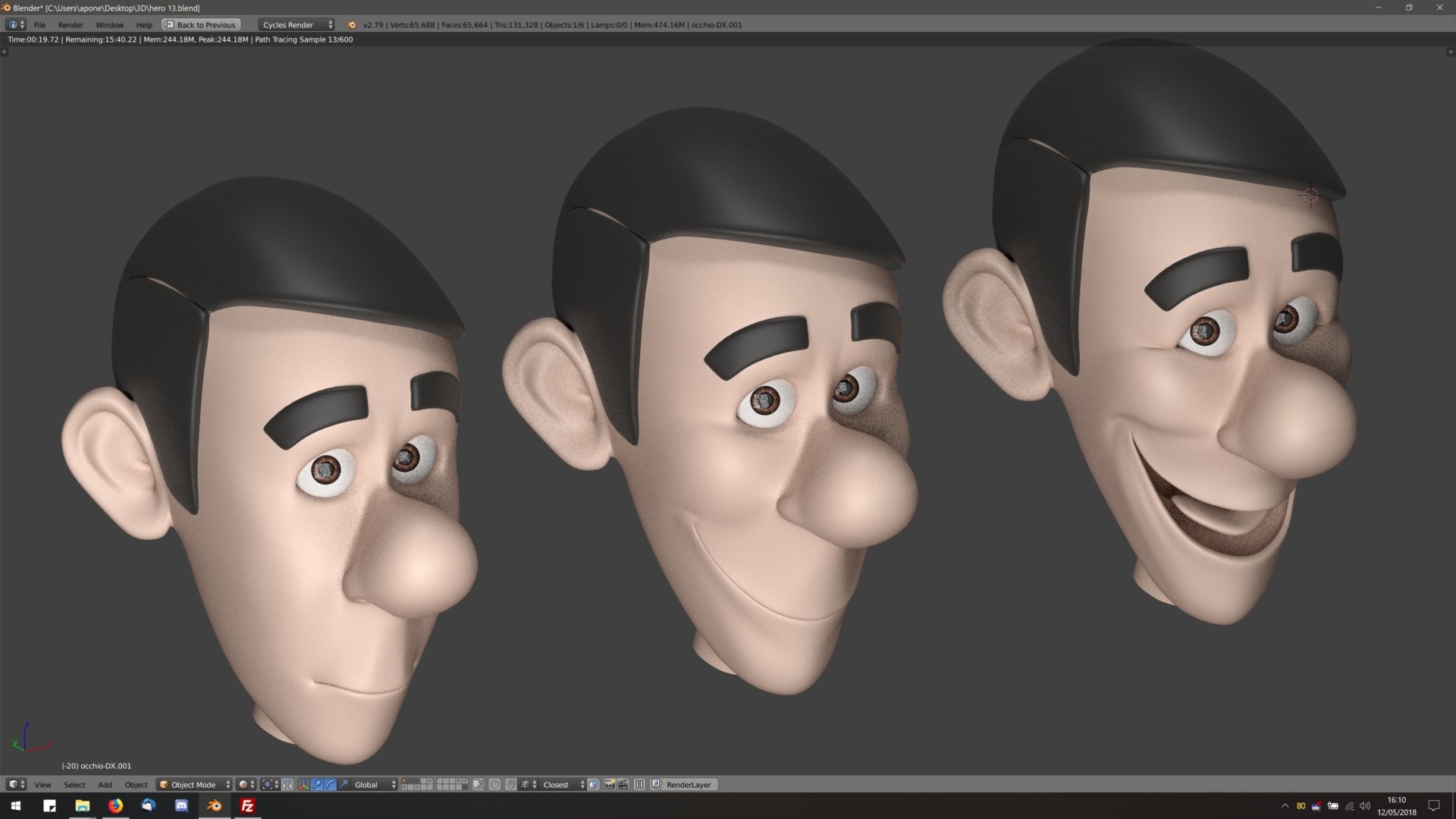Open the Closest snap target dropdown
This screenshot has height=819, width=1456.
(x=563, y=784)
